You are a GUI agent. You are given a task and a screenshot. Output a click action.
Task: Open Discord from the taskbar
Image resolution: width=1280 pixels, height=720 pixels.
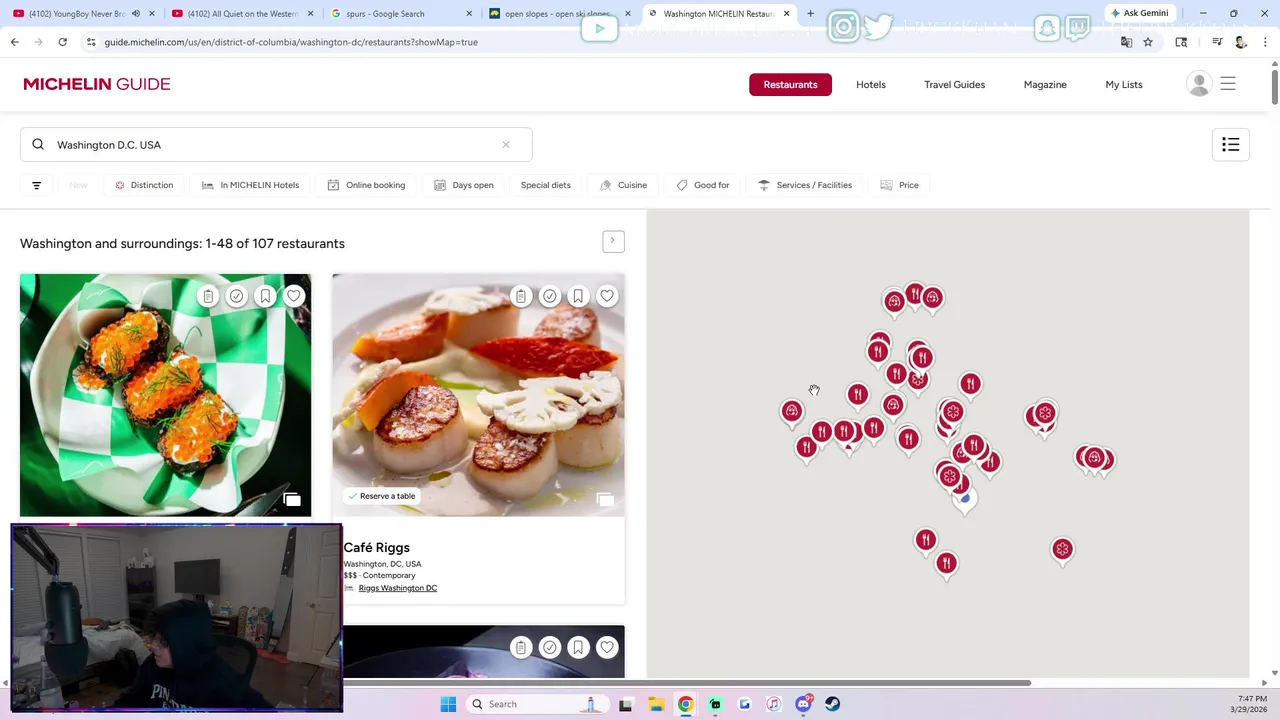[x=803, y=704]
